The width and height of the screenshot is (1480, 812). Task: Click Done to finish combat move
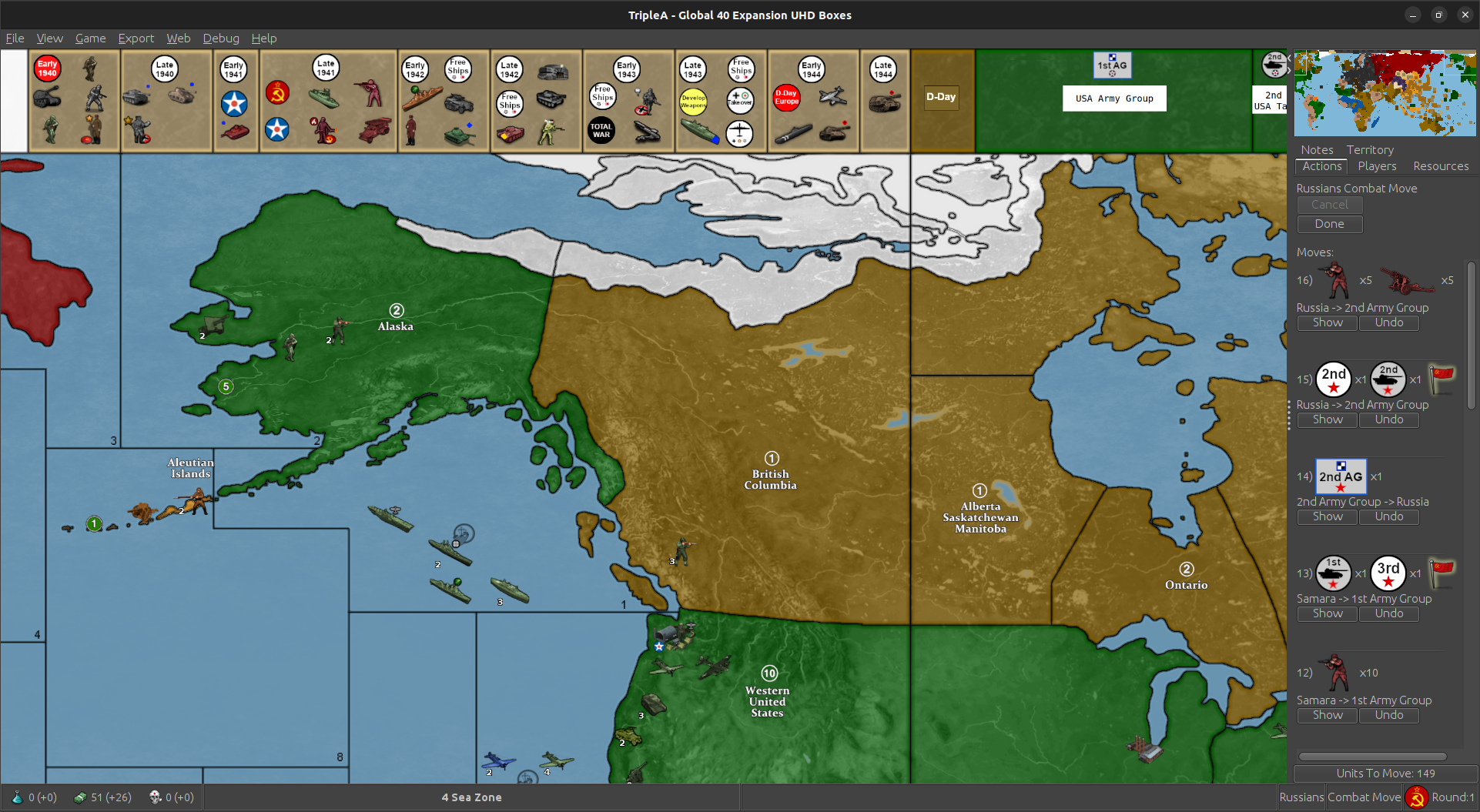click(1330, 224)
